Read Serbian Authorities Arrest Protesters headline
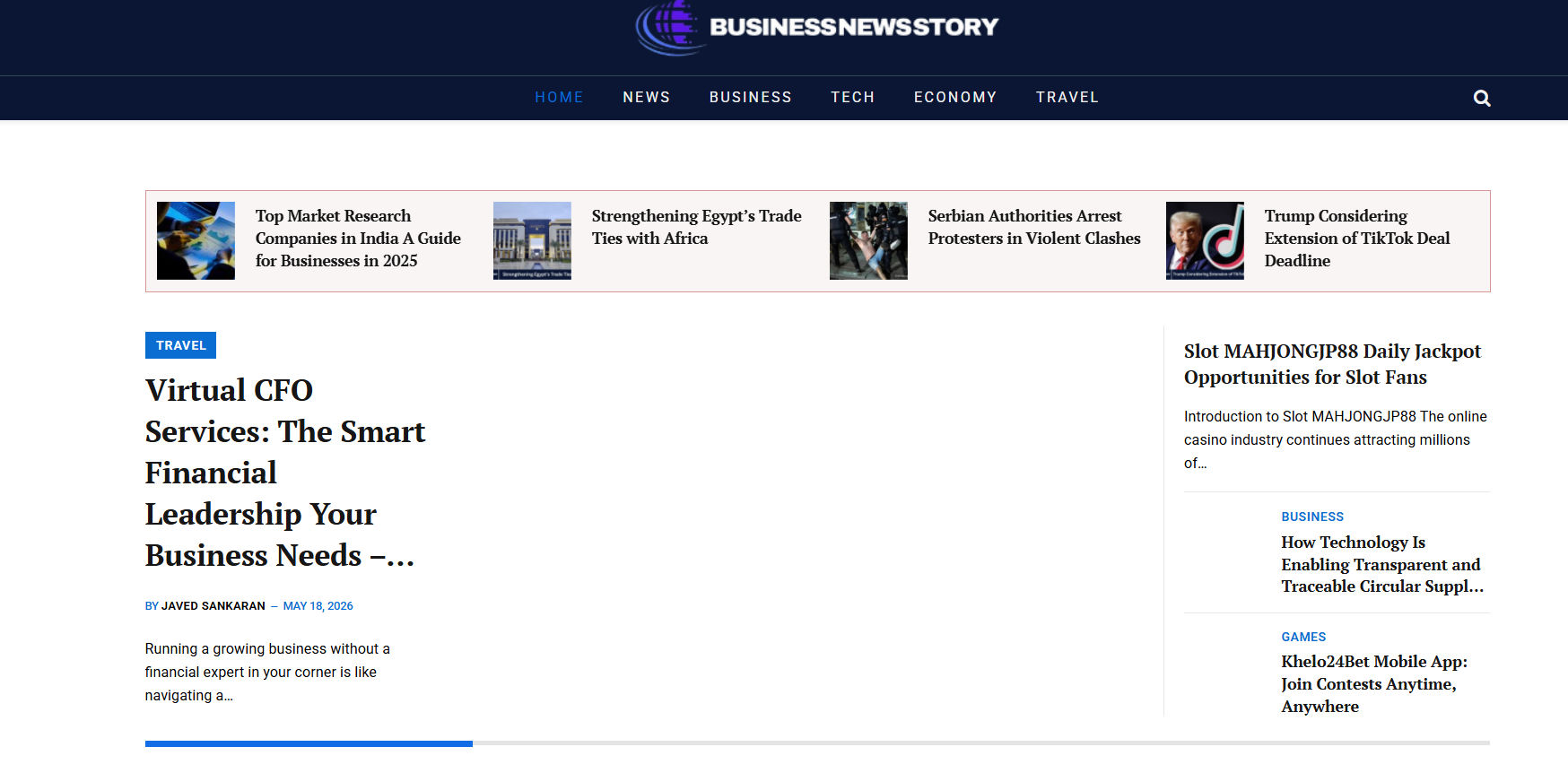1568x773 pixels. (x=1034, y=227)
